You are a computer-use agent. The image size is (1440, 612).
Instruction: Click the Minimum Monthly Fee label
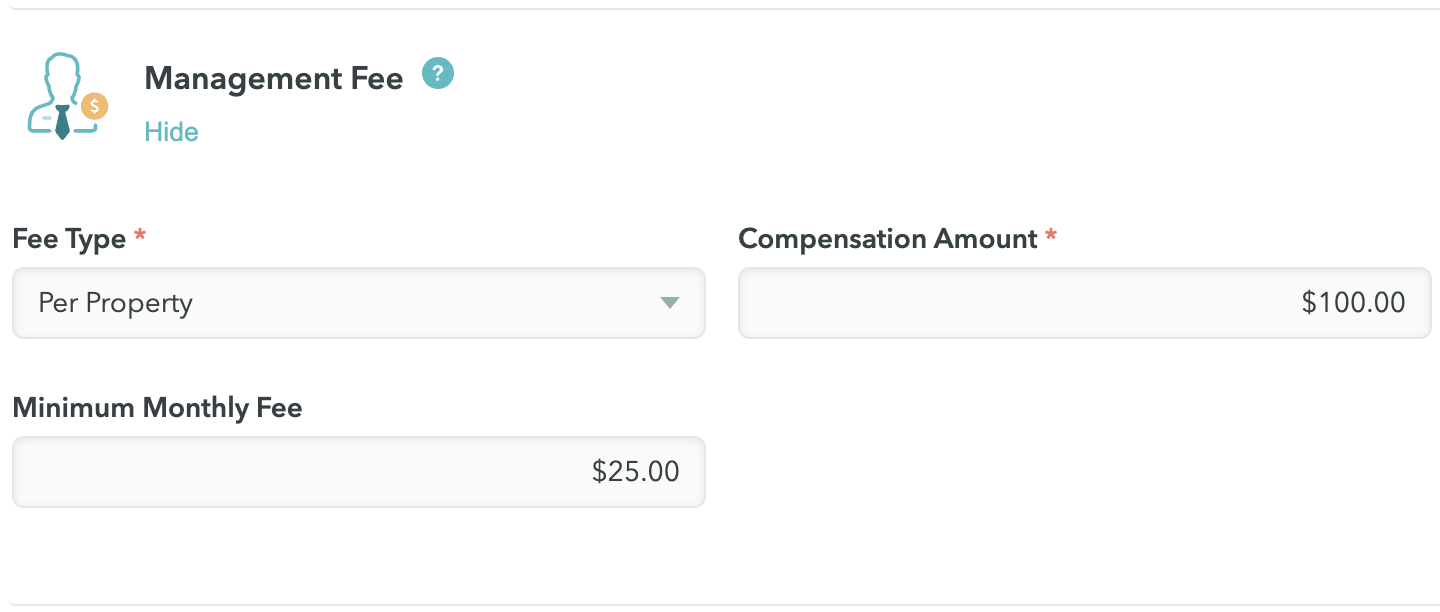point(157,408)
